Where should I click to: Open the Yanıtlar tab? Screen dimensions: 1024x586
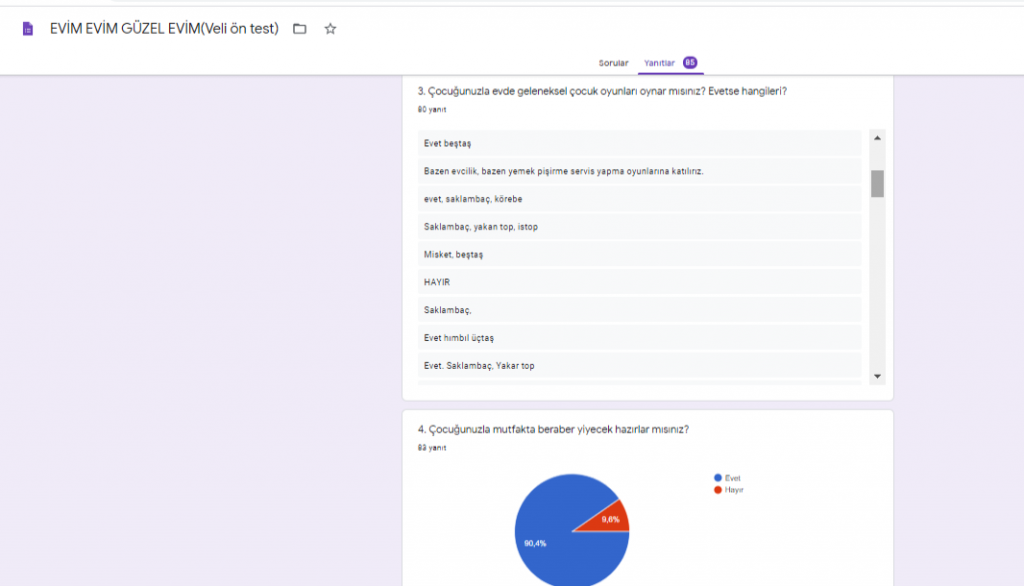tap(659, 63)
